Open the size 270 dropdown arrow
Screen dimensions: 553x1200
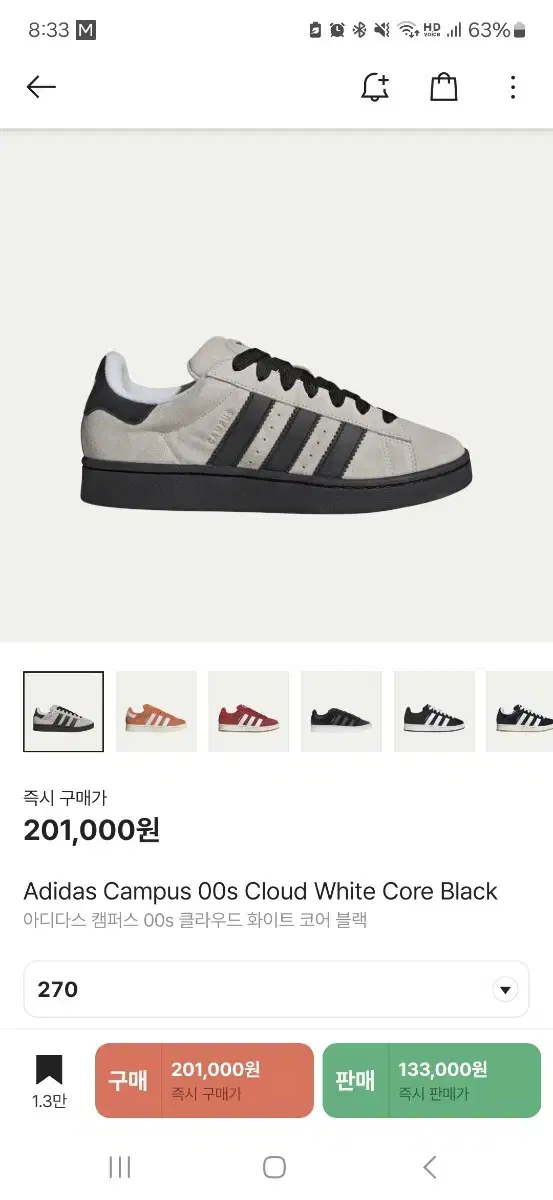click(x=506, y=990)
